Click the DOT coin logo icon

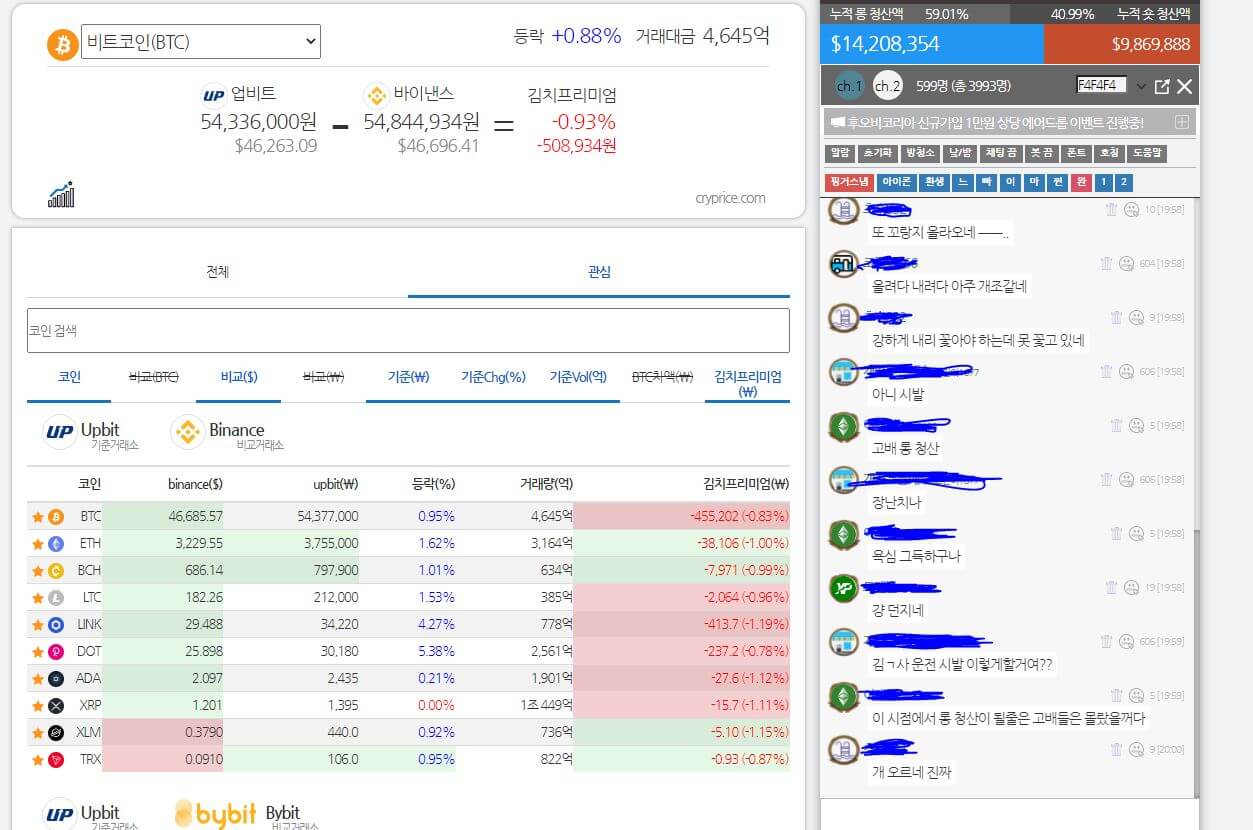pos(56,652)
